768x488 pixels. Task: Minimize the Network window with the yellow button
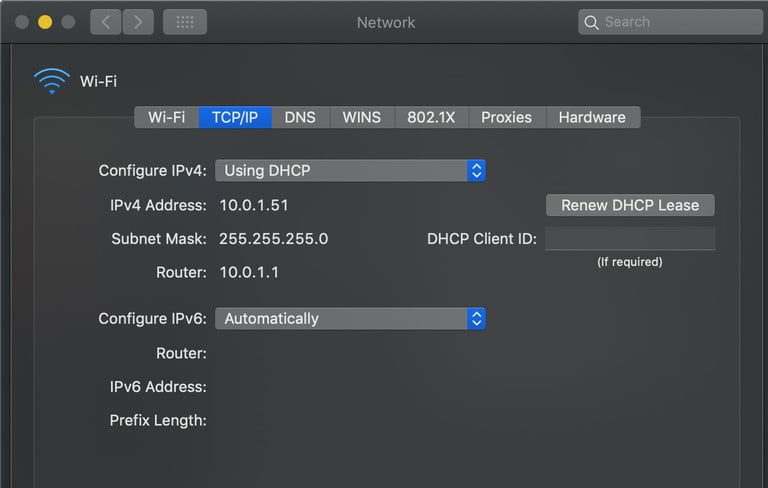(x=45, y=22)
